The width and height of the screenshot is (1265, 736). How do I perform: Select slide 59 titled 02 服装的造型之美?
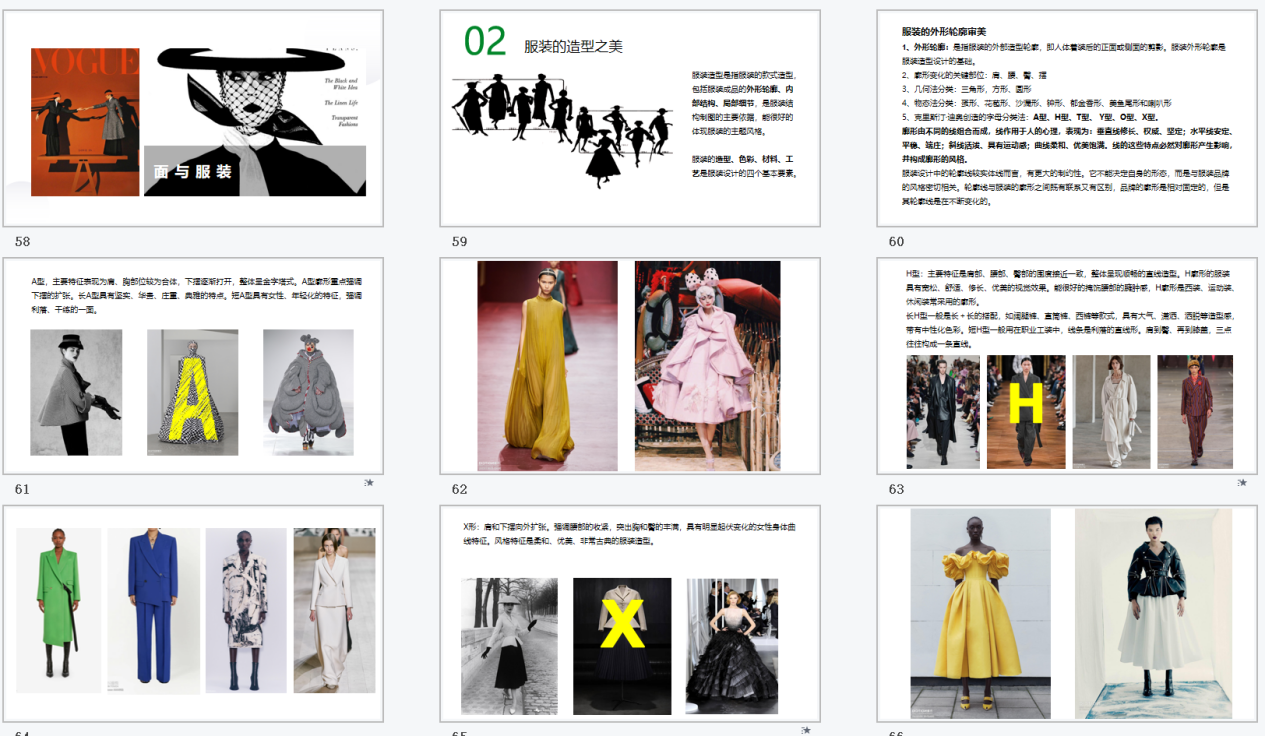pyautogui.click(x=630, y=118)
